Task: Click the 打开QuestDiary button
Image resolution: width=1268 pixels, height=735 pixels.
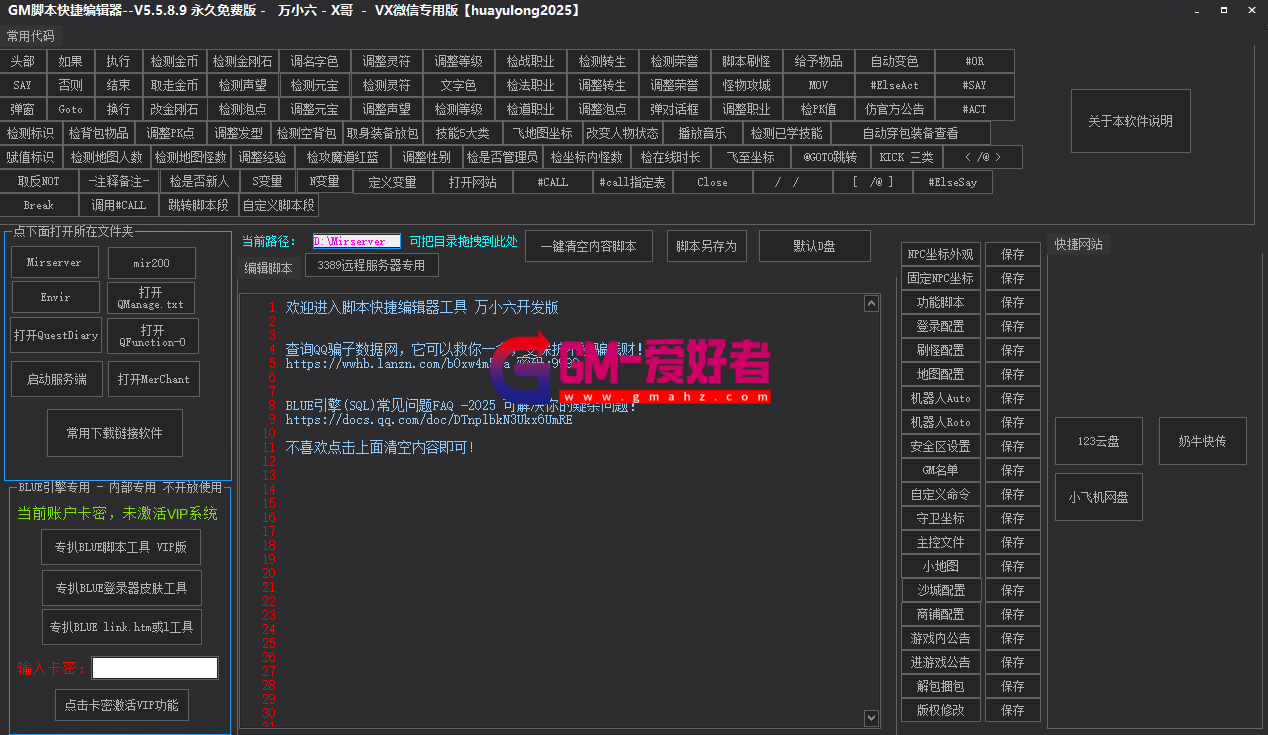Action: point(55,336)
